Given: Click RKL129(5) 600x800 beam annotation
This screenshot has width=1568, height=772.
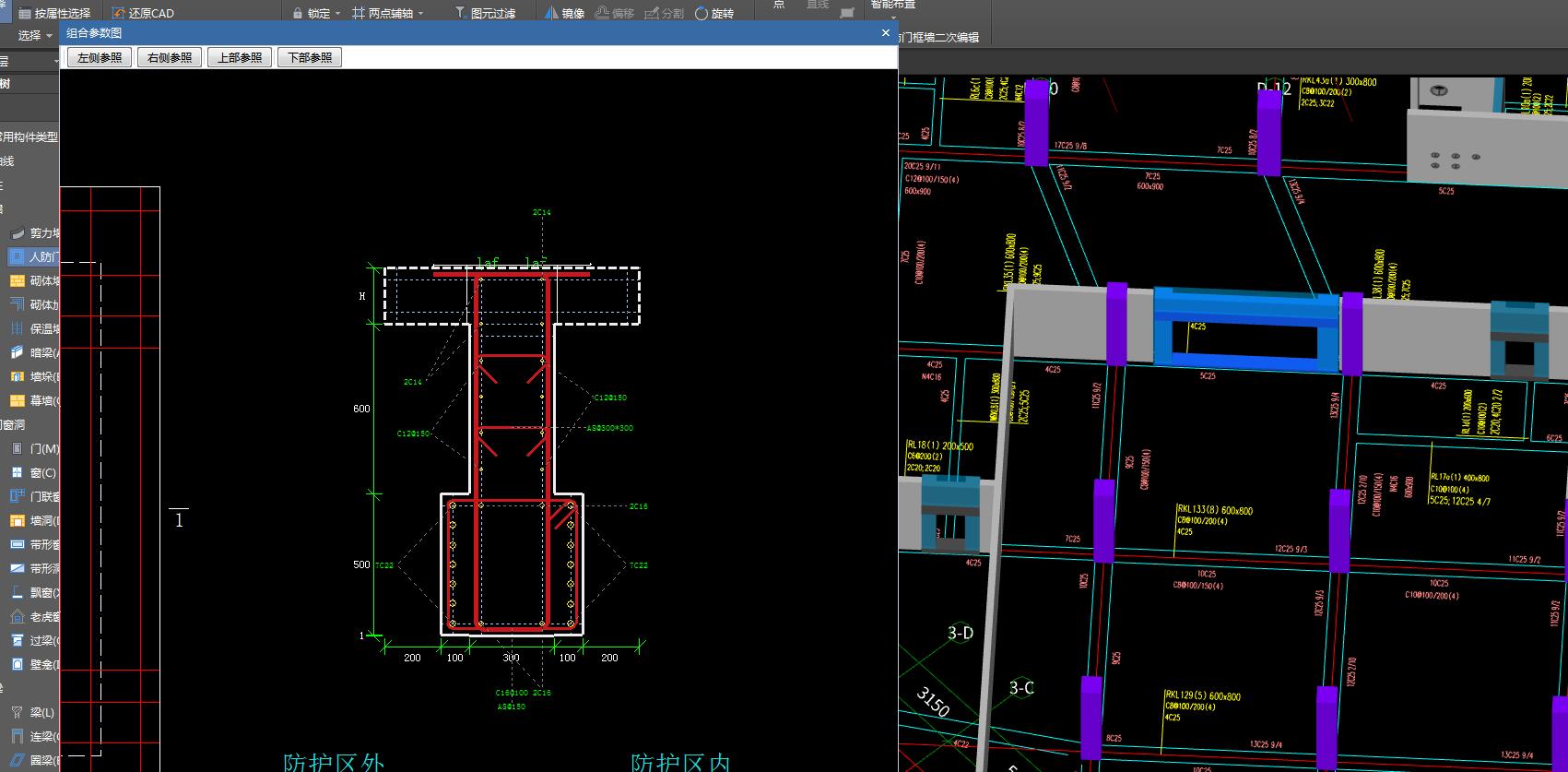Looking at the screenshot, I should click(1203, 696).
